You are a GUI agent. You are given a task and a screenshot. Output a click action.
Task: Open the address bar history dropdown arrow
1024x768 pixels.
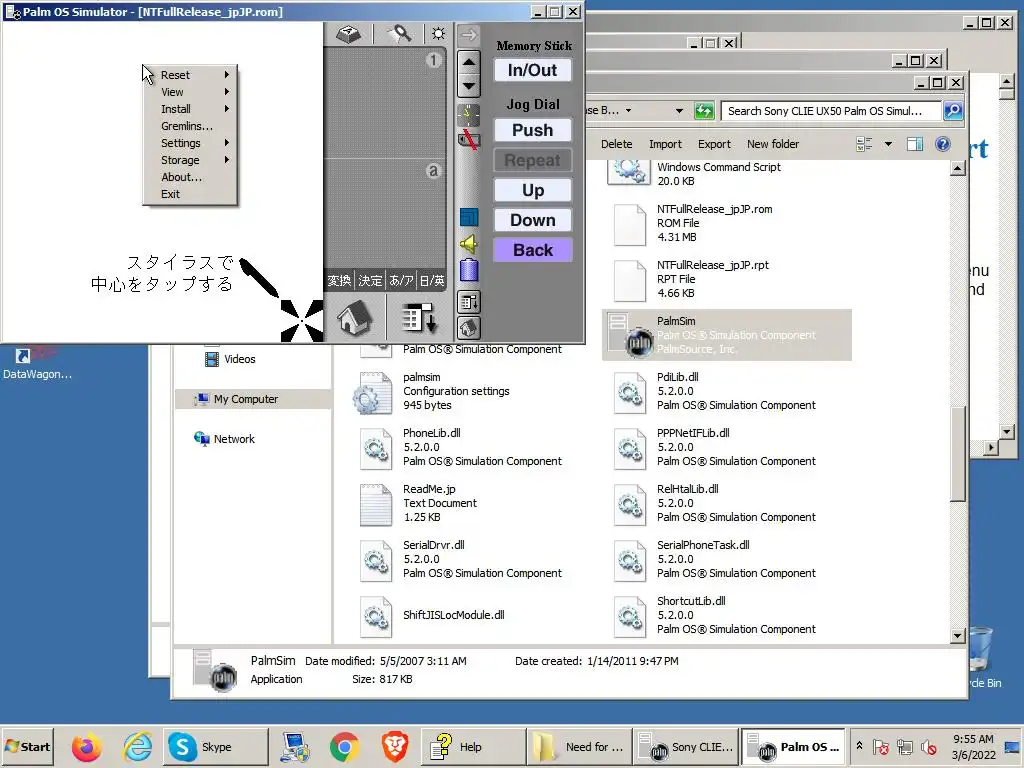[679, 111]
